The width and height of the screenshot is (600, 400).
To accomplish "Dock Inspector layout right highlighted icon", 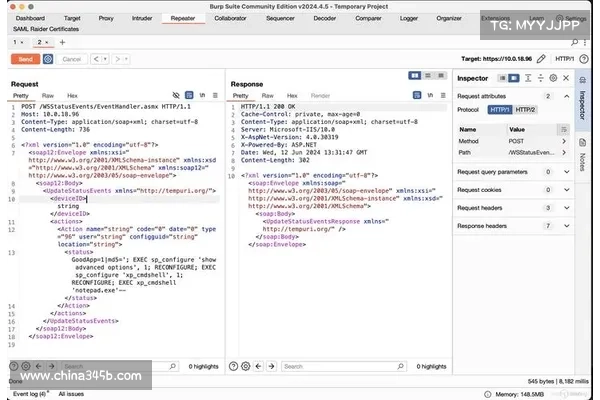I will pyautogui.click(x=514, y=78).
